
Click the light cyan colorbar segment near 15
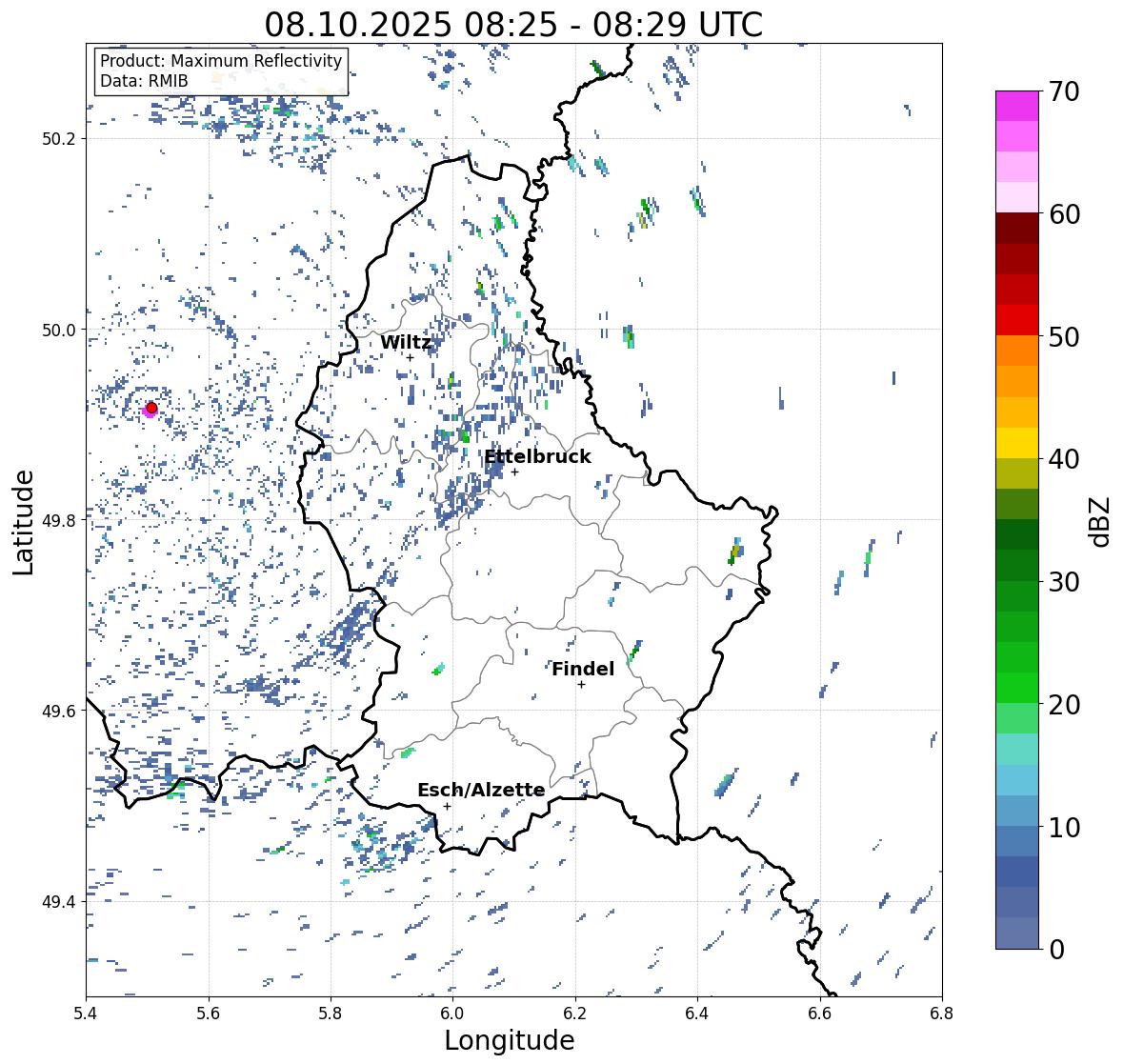pos(1017,750)
